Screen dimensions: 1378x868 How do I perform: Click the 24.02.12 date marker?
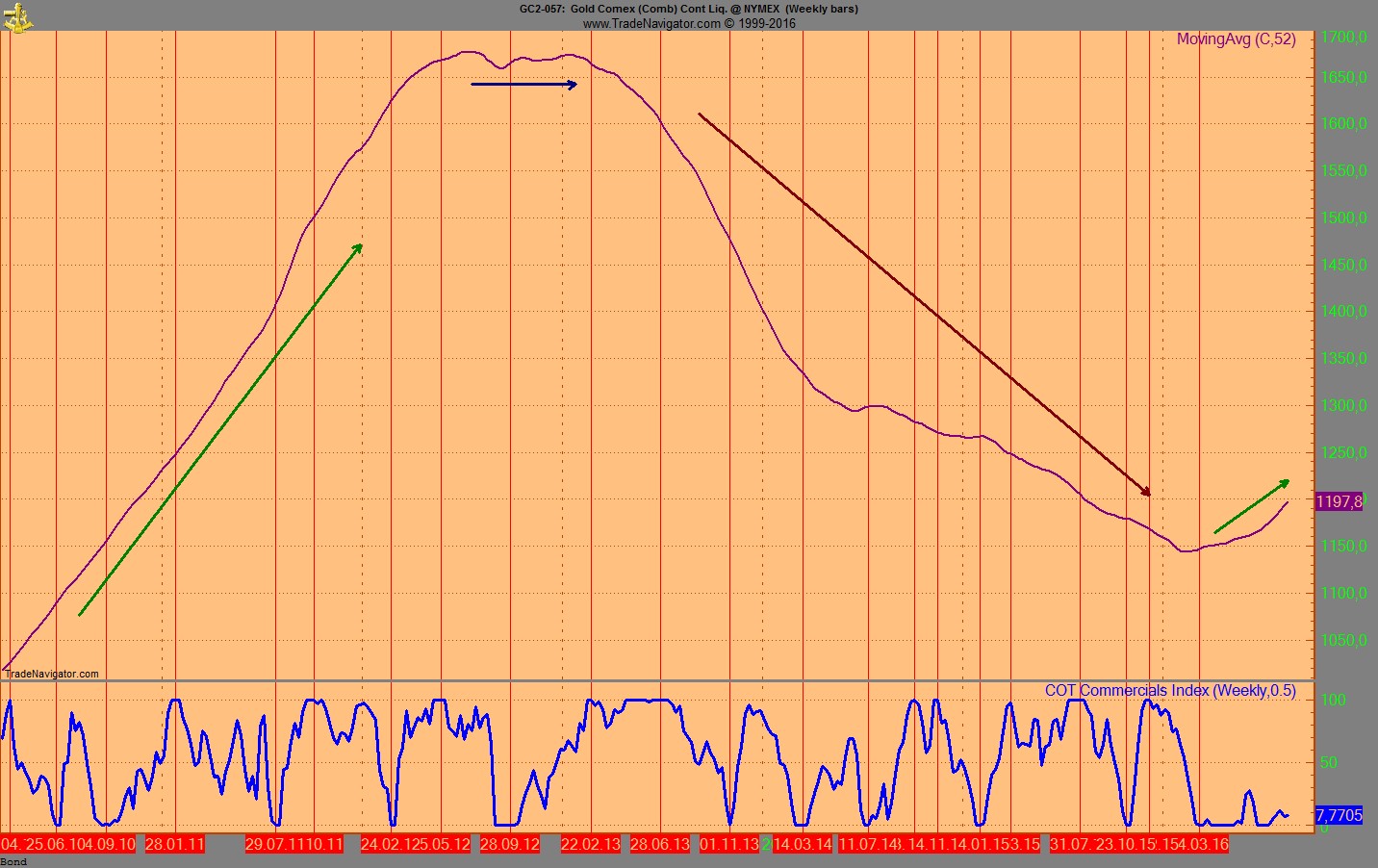click(391, 844)
